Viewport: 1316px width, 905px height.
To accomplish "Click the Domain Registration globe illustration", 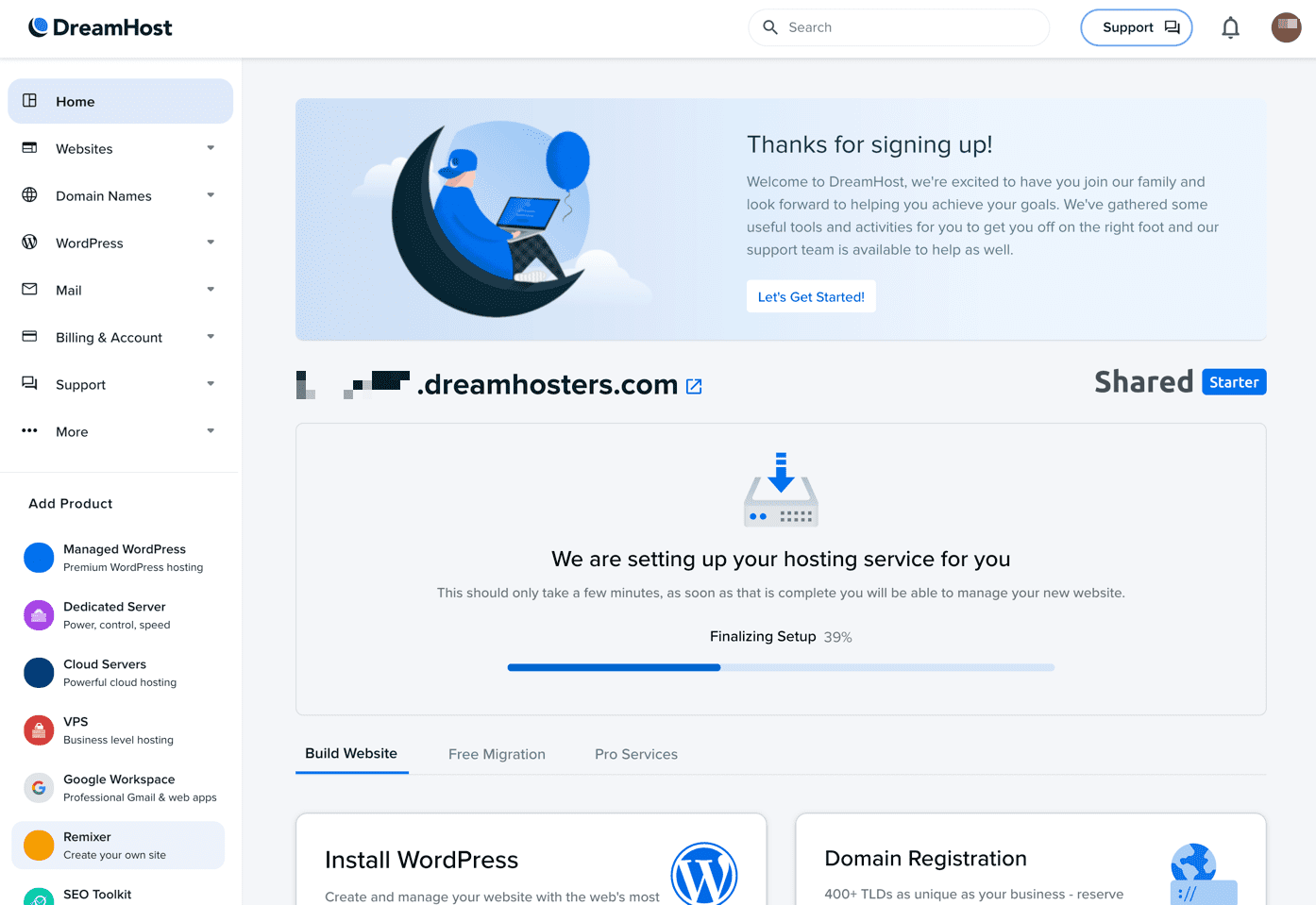I will (x=1204, y=874).
